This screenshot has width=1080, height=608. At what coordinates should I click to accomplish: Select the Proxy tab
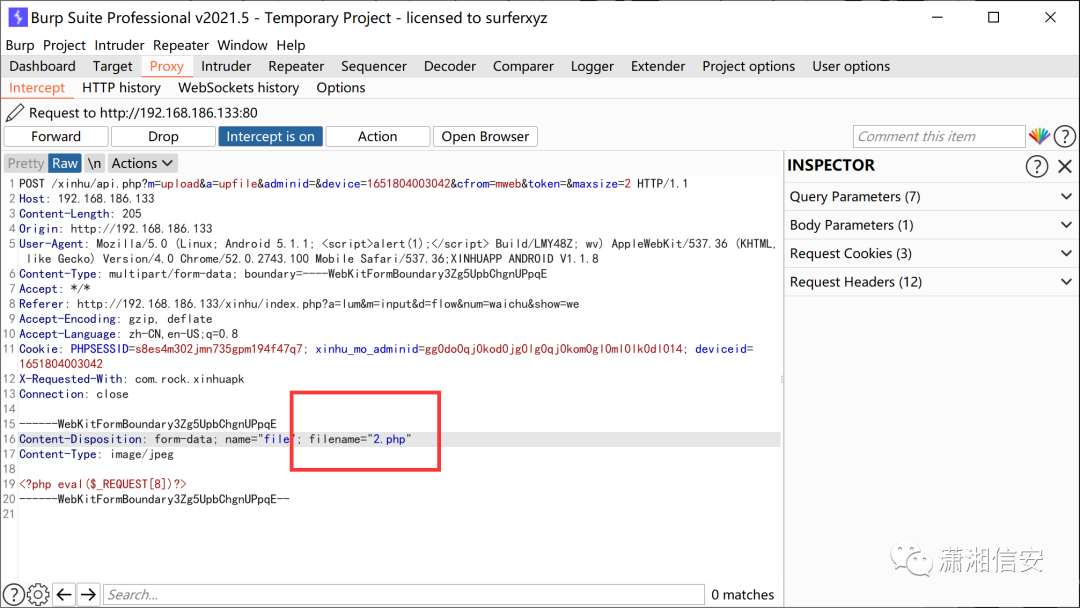click(167, 66)
